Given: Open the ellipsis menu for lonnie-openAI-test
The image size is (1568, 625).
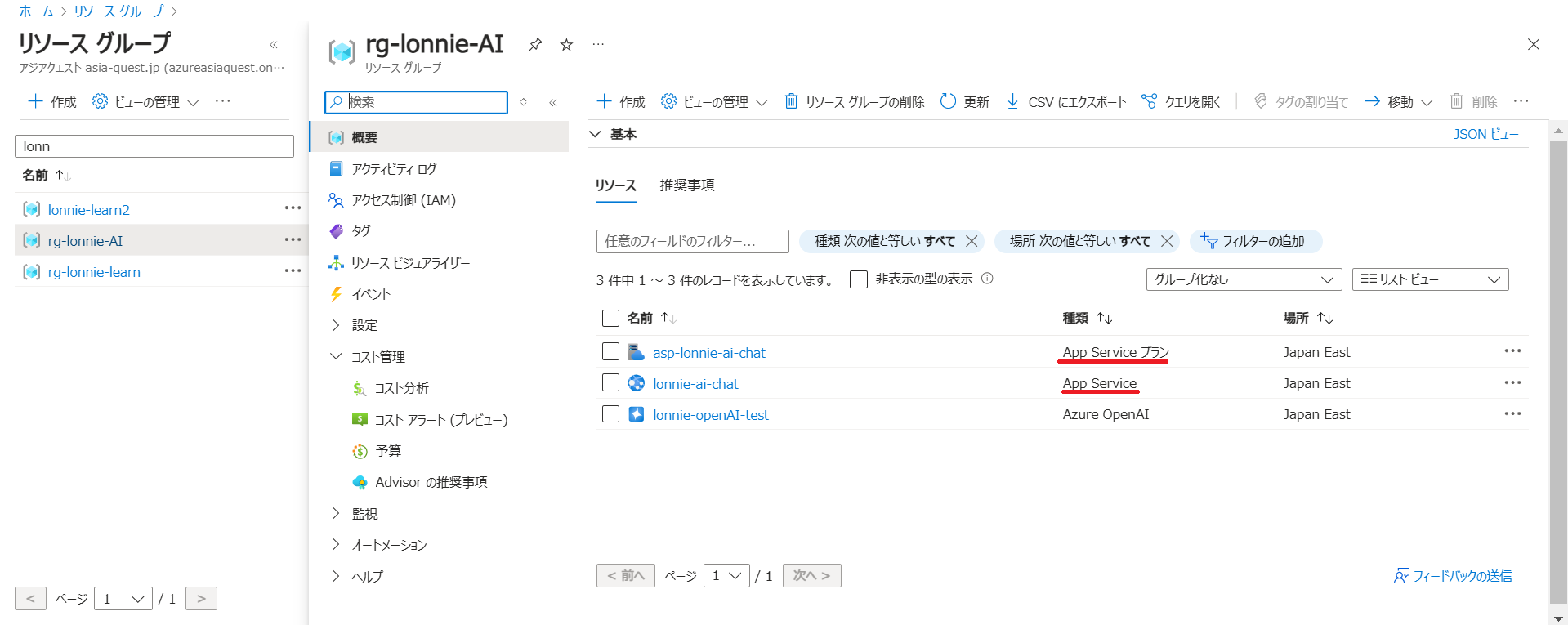Looking at the screenshot, I should (1512, 413).
